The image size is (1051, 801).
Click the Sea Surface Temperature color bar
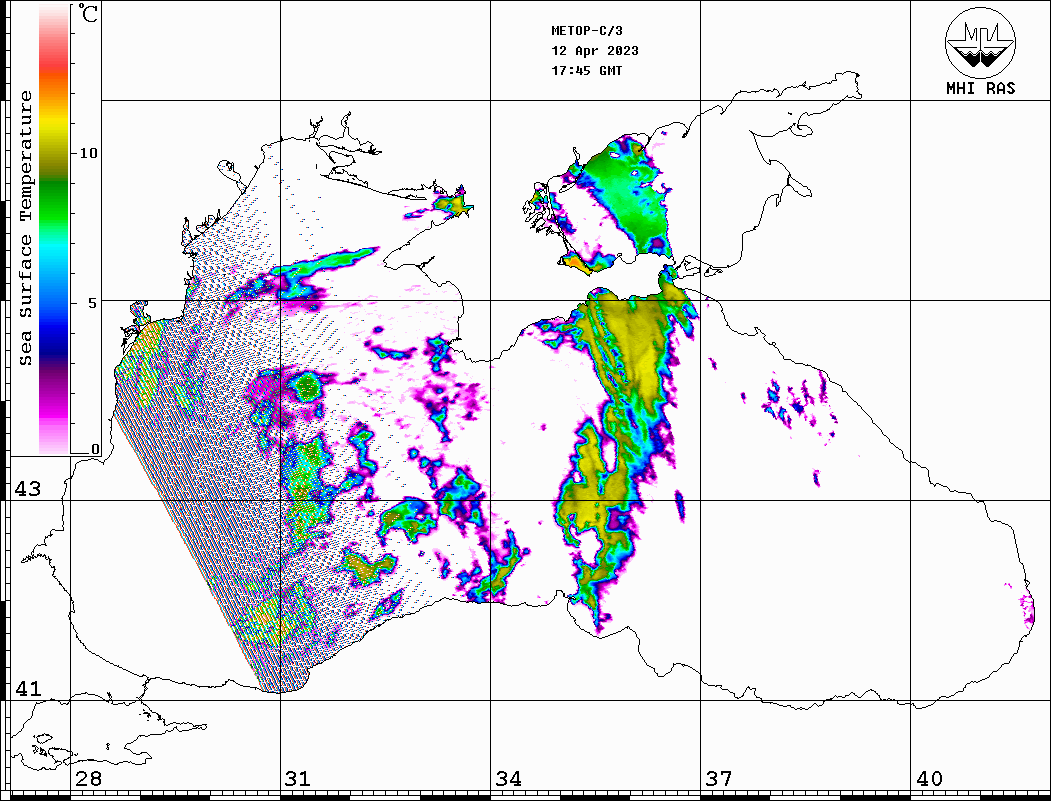pyautogui.click(x=54, y=229)
